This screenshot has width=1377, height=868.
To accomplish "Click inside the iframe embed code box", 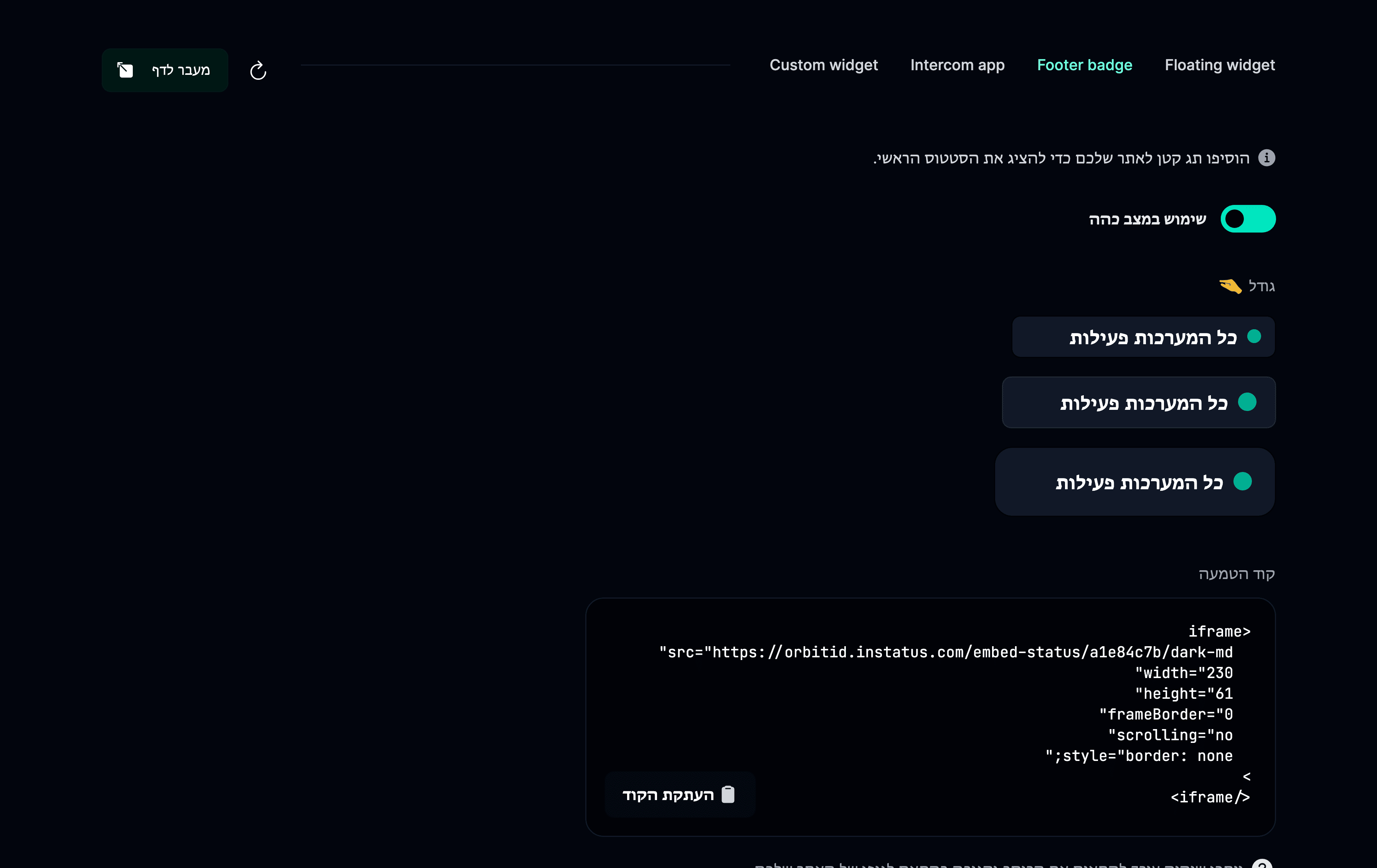I will 930,717.
